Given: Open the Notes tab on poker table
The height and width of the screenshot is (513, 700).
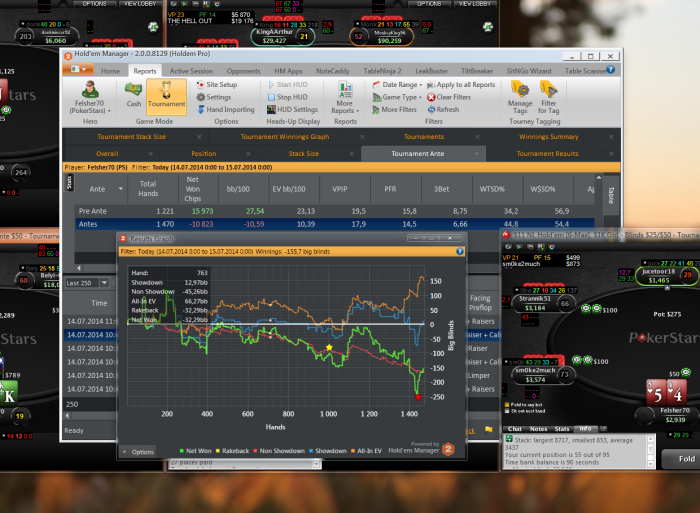Looking at the screenshot, I should click(x=538, y=429).
